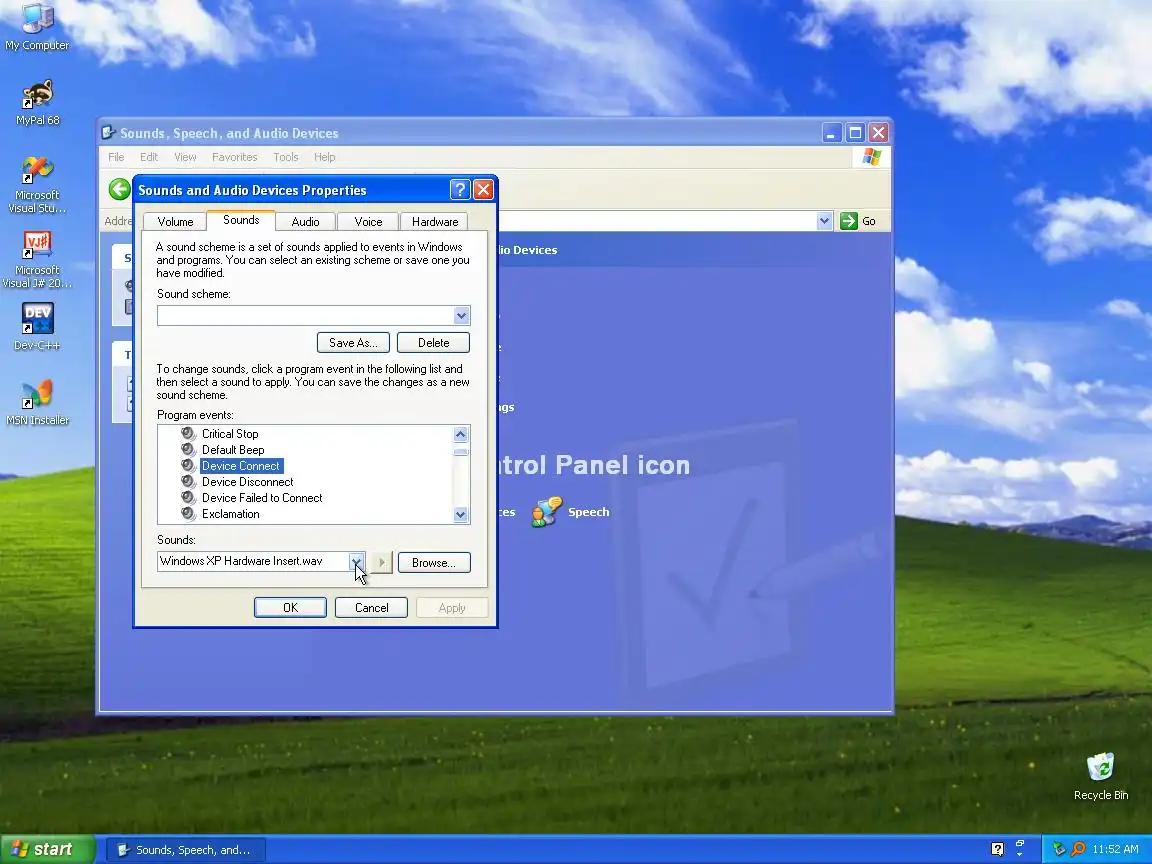Open the Favorites menu
Image resolution: width=1152 pixels, height=864 pixels.
point(234,157)
